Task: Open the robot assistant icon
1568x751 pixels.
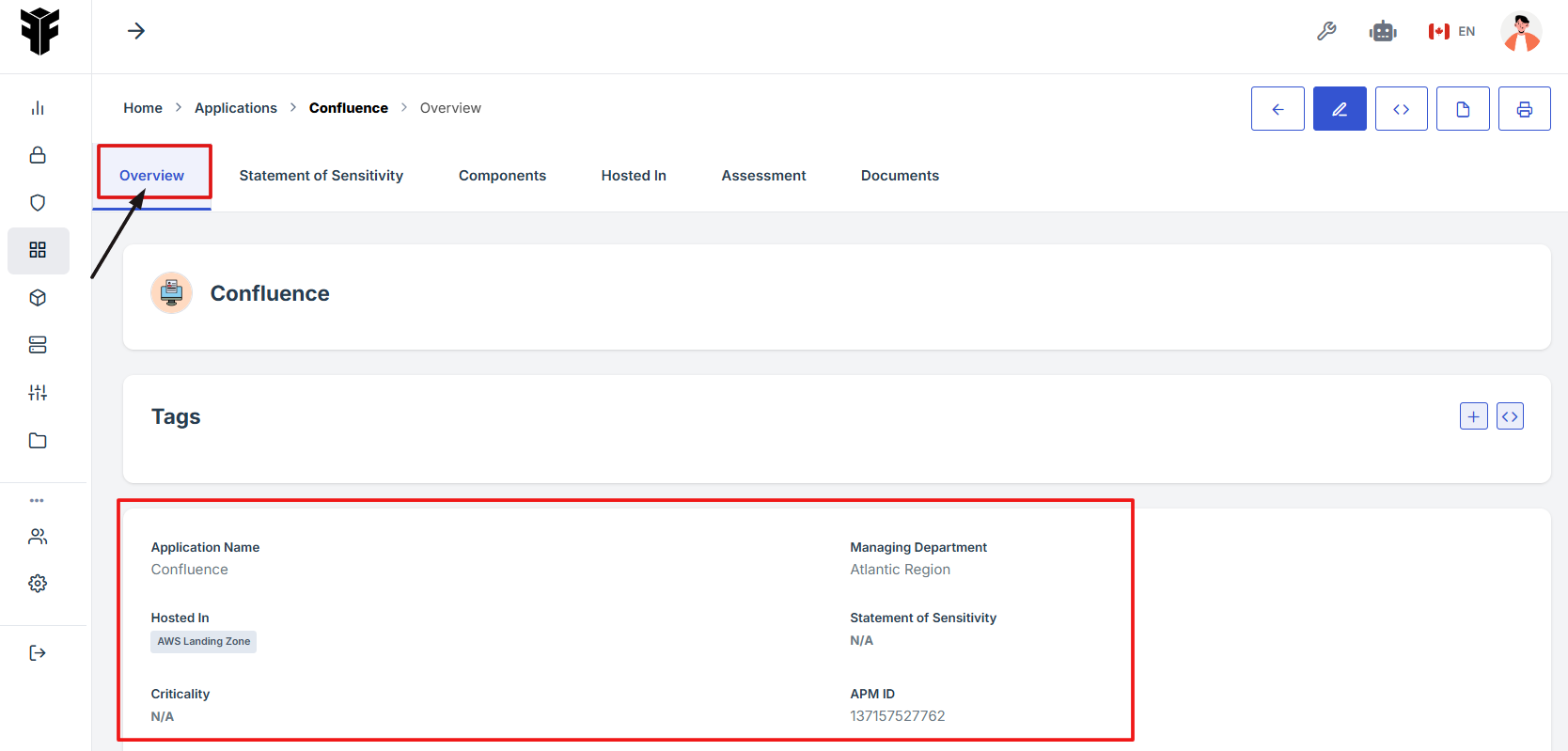Action: 1383,31
